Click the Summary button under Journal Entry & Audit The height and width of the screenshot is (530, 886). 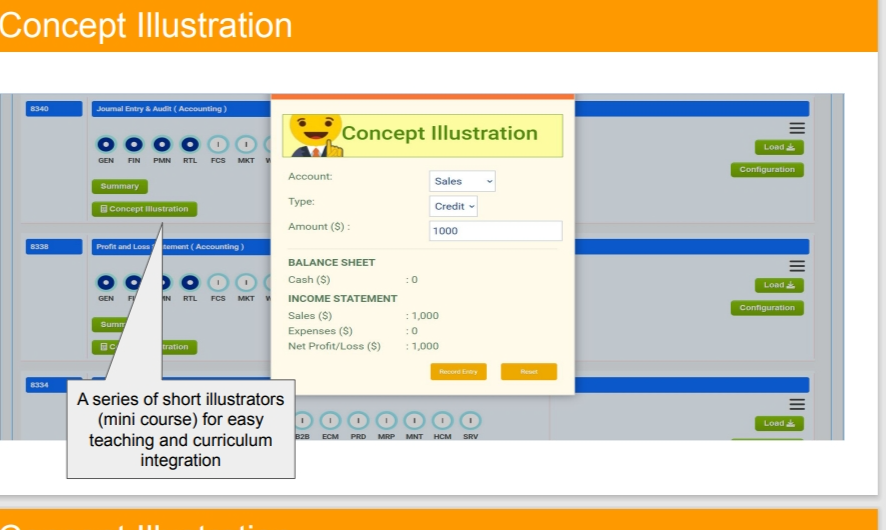click(x=119, y=186)
